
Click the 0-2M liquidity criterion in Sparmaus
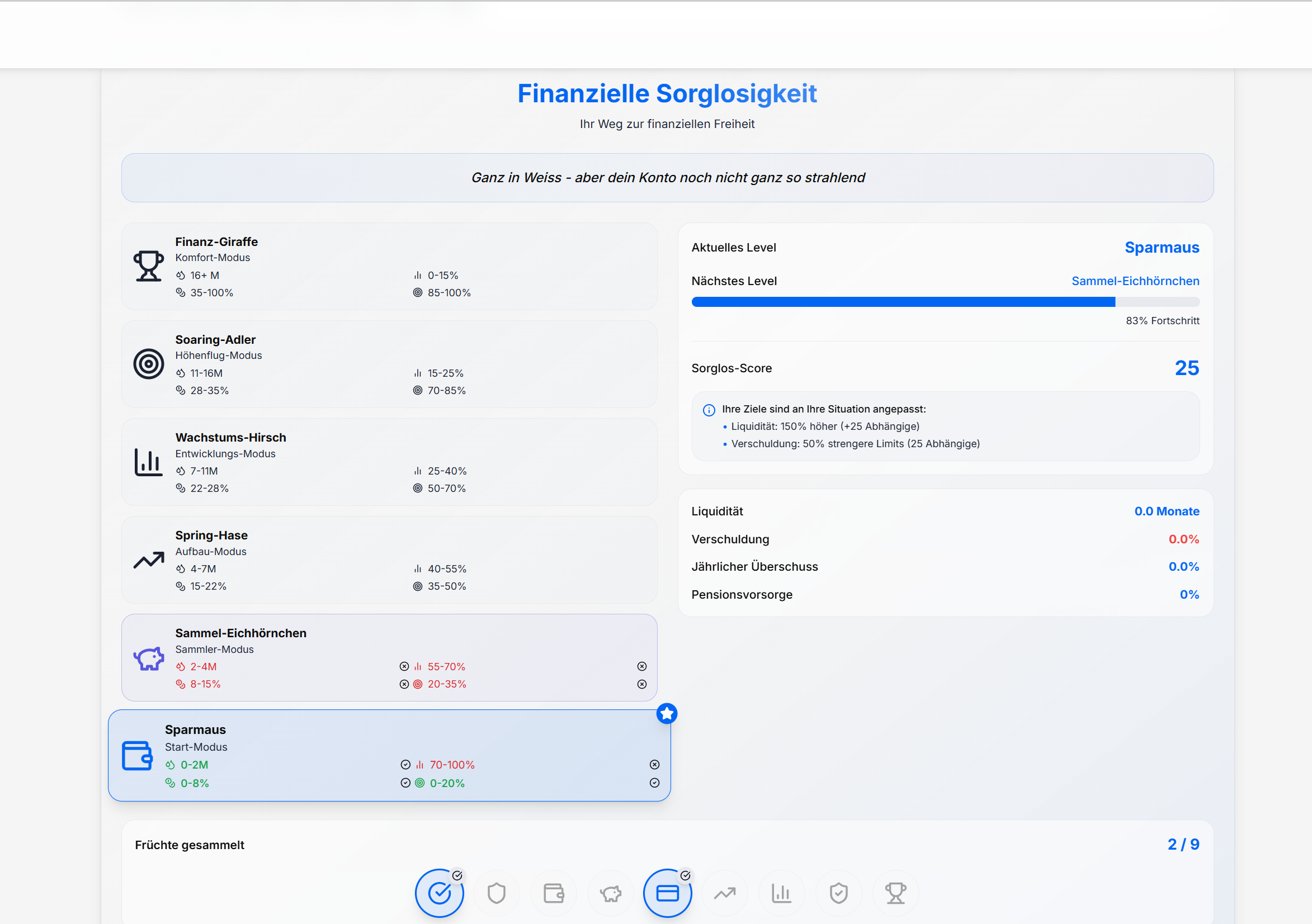click(x=194, y=765)
